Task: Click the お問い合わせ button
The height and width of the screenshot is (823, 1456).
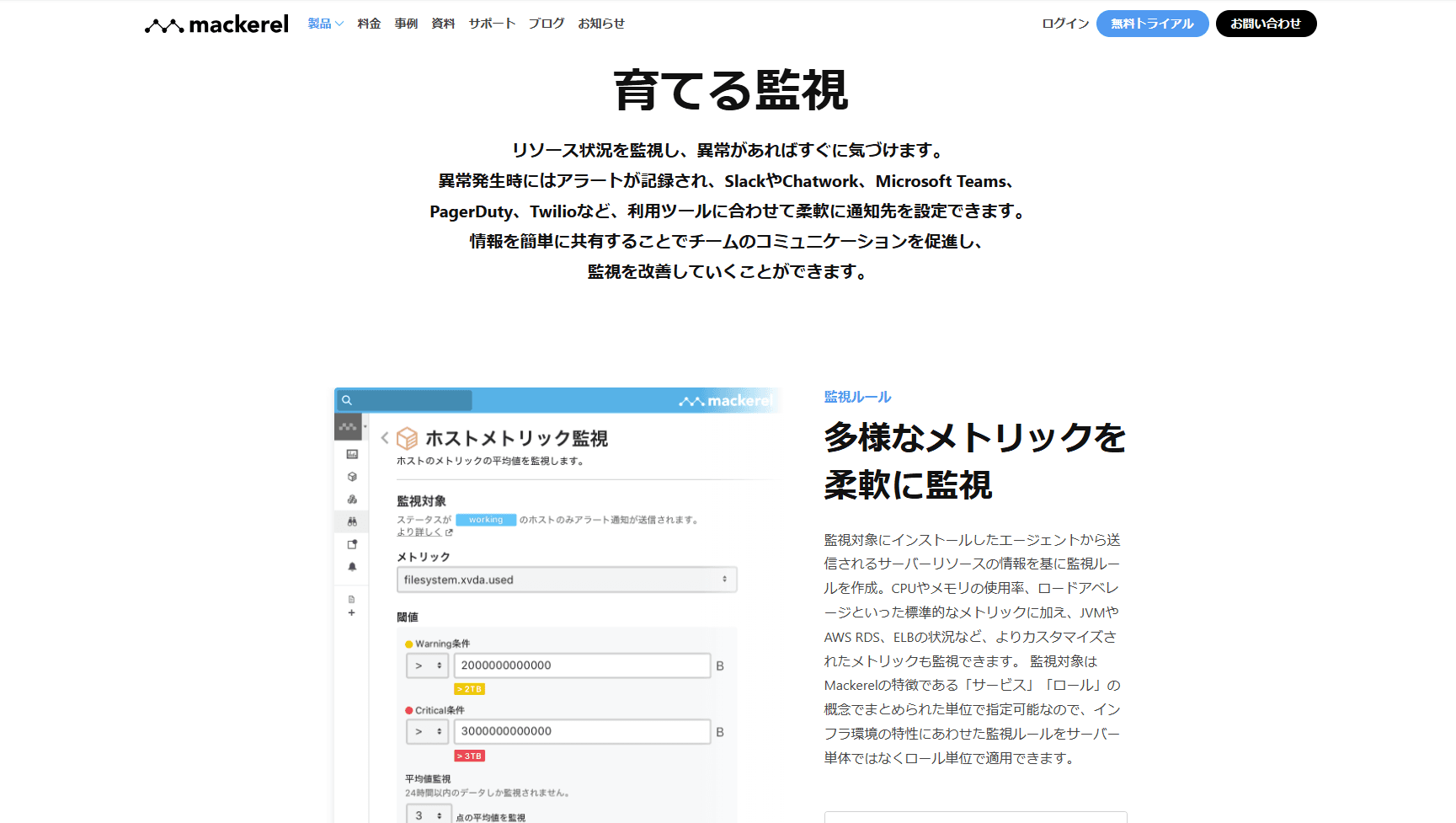Action: point(1266,24)
